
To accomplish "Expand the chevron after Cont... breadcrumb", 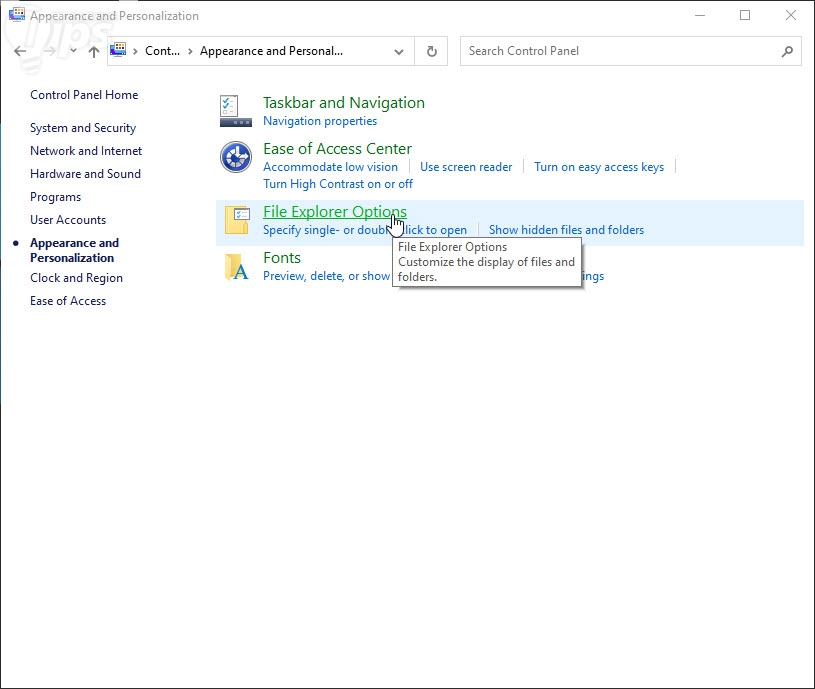I will point(189,51).
